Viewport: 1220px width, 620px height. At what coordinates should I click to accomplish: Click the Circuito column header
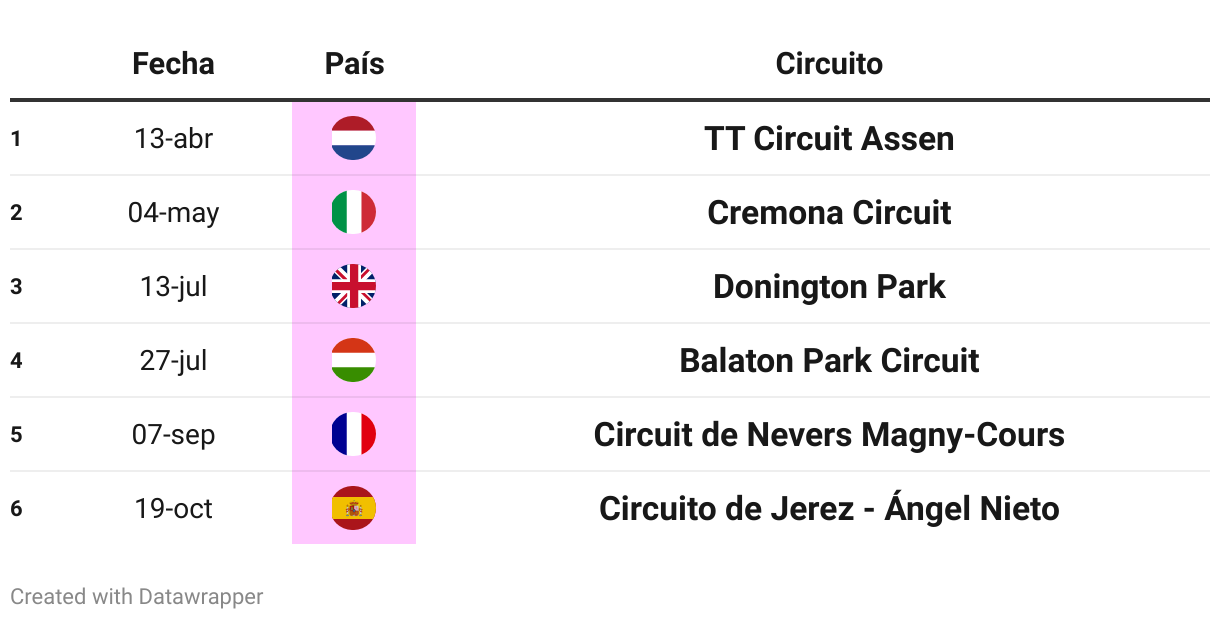coord(829,64)
